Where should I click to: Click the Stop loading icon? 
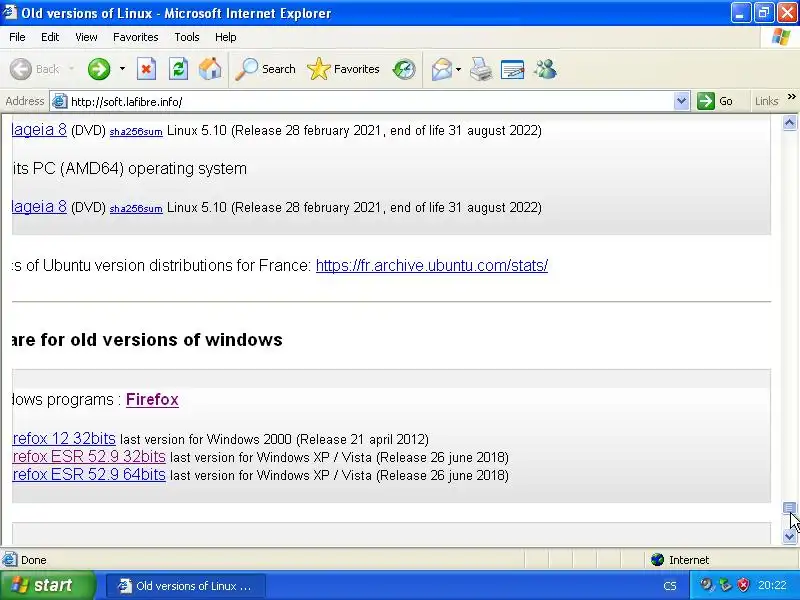click(x=146, y=69)
